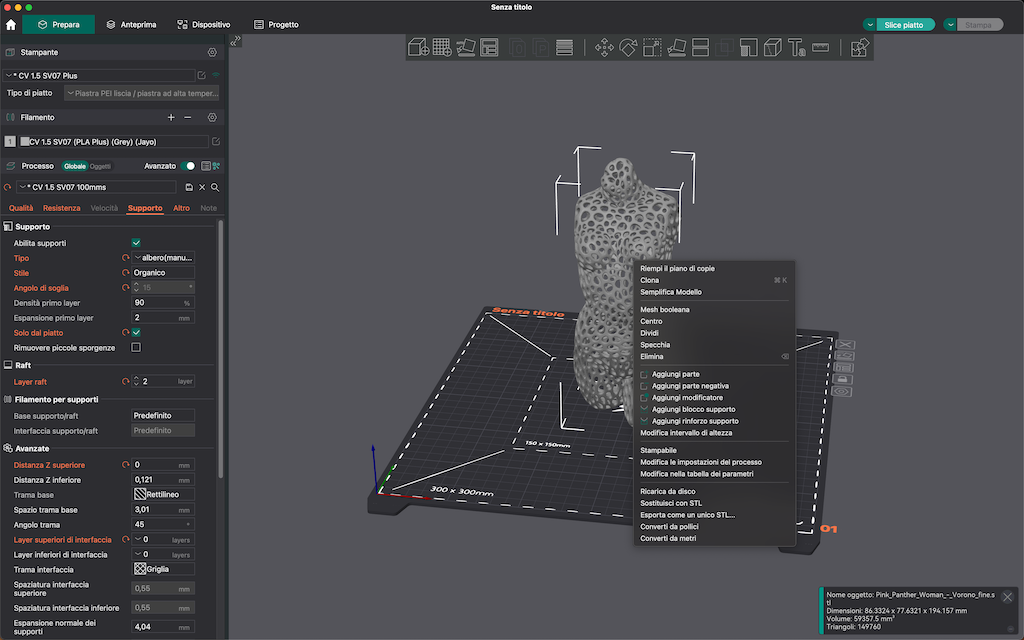Switch to the Resistenza tab
Image resolution: width=1024 pixels, height=640 pixels.
coord(61,208)
